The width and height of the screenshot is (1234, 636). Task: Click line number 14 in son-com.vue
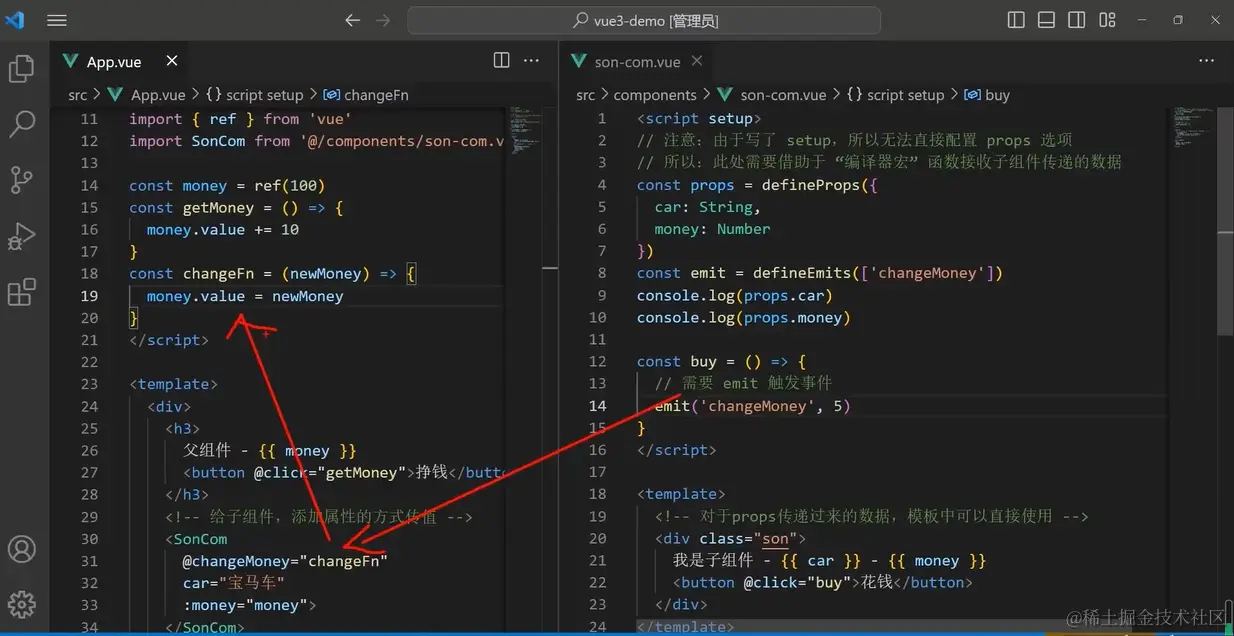(x=598, y=406)
